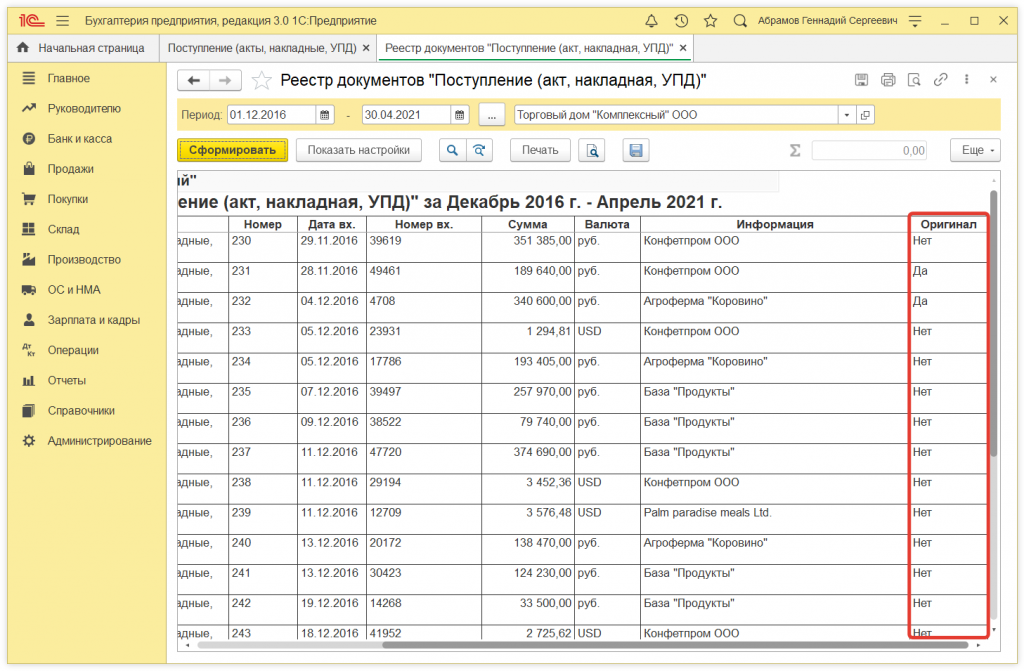Go back using the left arrow button

pos(194,81)
